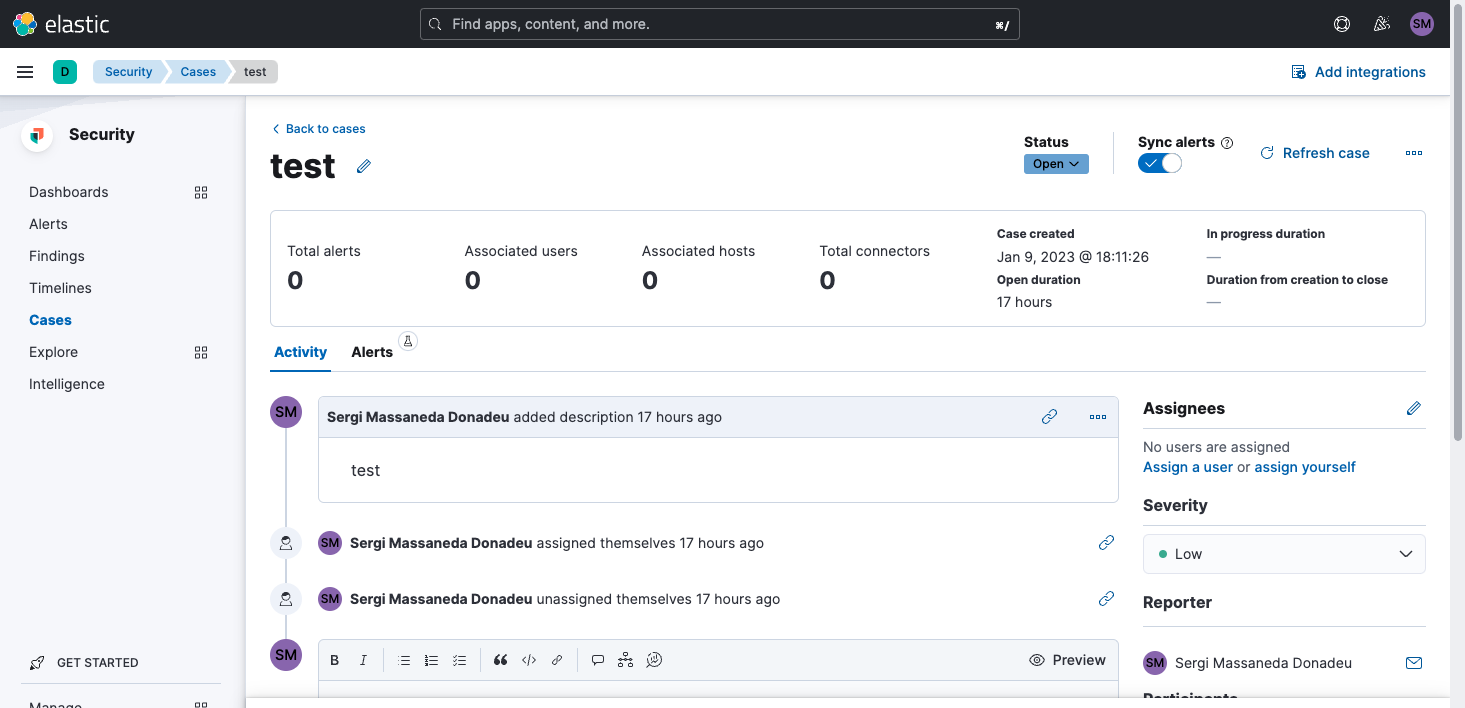Image resolution: width=1465 pixels, height=708 pixels.
Task: Focus the Find apps search field
Action: pos(720,24)
